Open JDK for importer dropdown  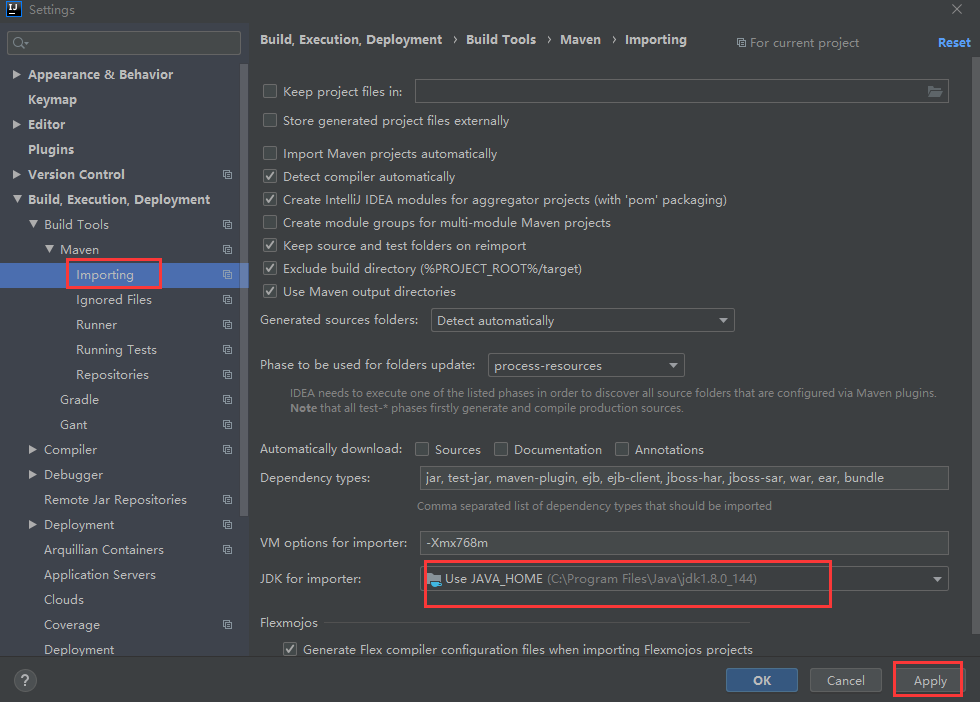coord(684,579)
